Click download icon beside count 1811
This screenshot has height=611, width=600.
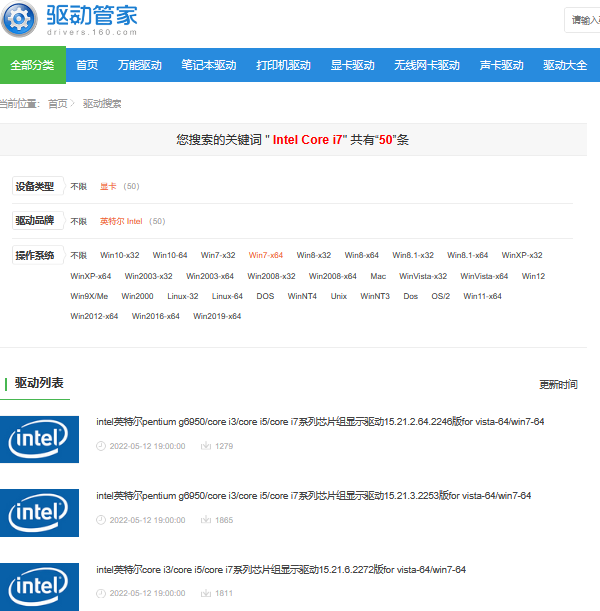click(206, 593)
